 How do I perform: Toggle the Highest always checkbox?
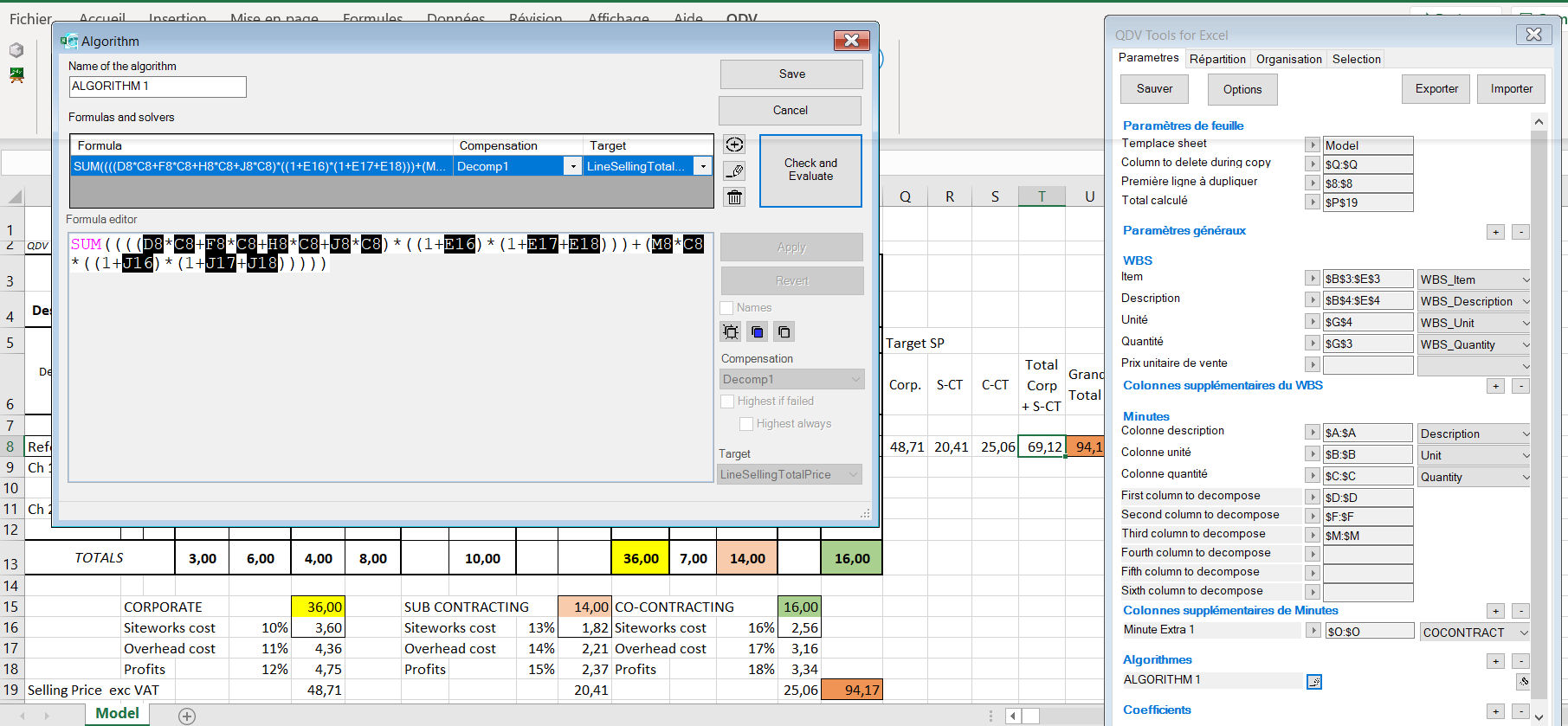pyautogui.click(x=746, y=424)
